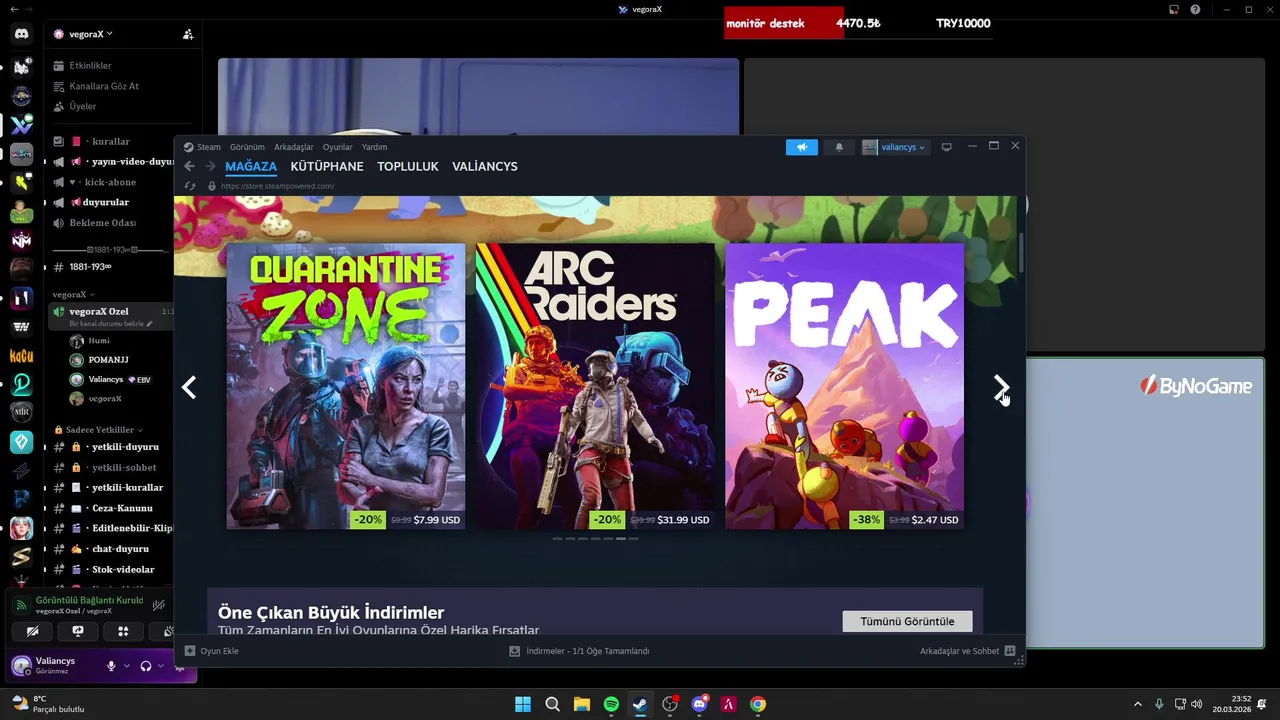
Task: Open VALIANCYS profile tab
Action: coord(485,166)
